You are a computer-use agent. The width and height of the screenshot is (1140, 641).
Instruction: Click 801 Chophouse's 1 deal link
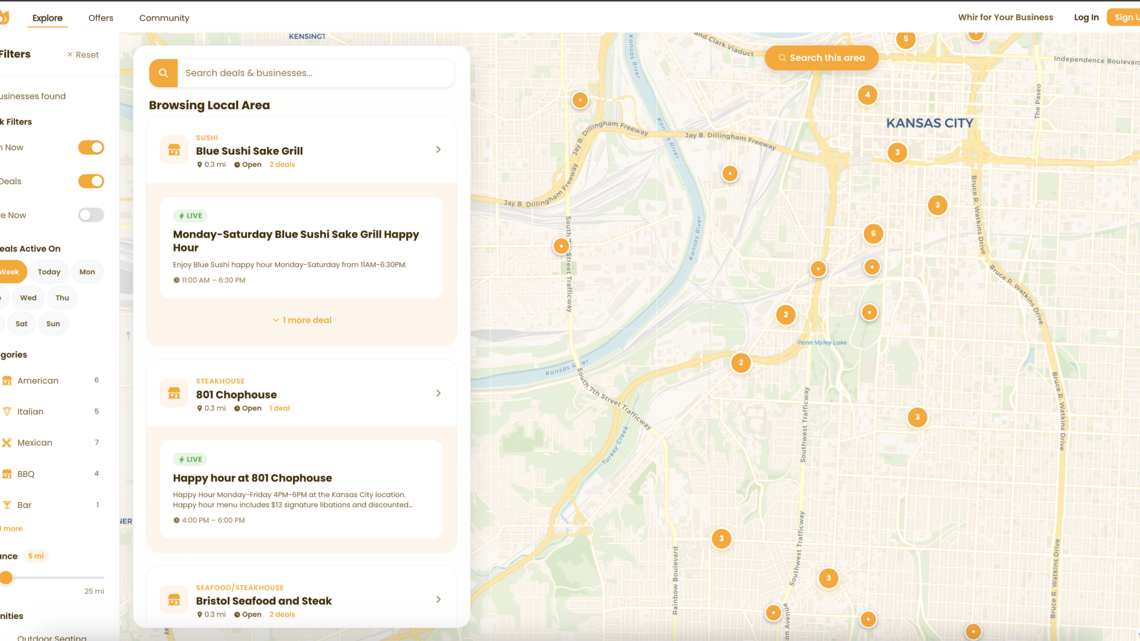[x=280, y=408]
